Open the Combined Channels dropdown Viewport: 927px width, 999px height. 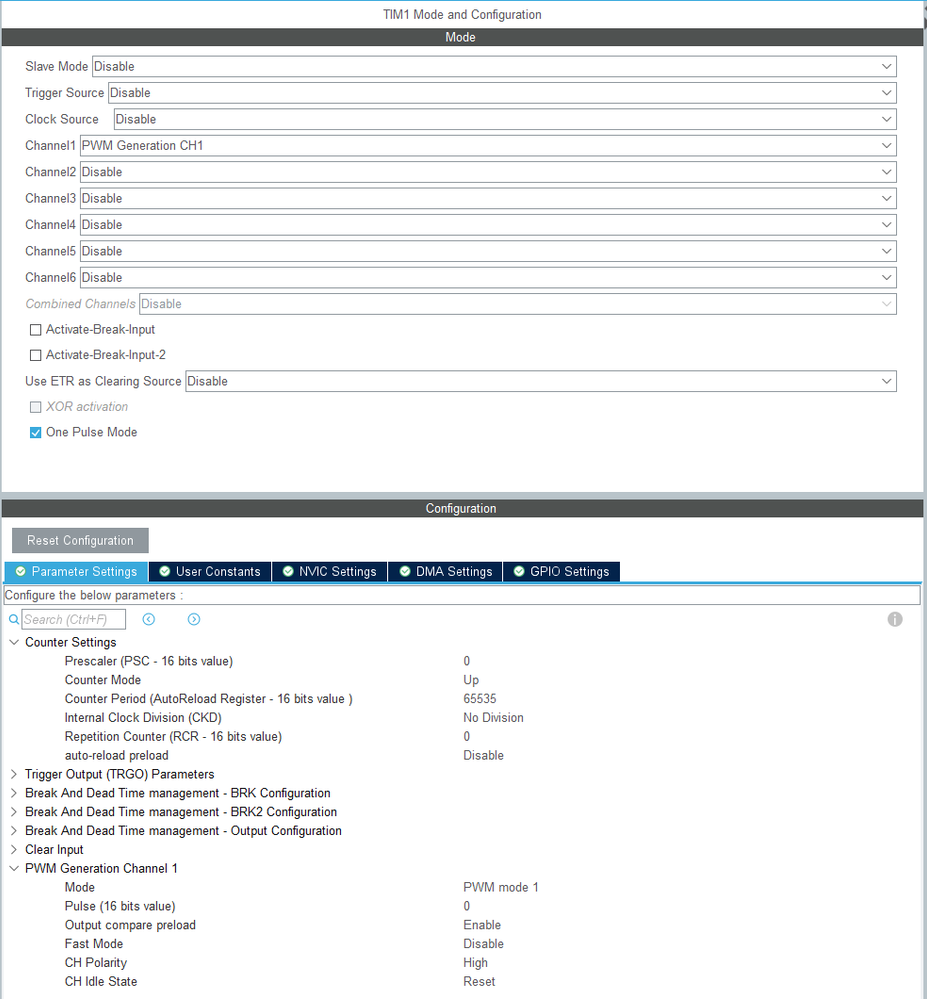point(518,304)
